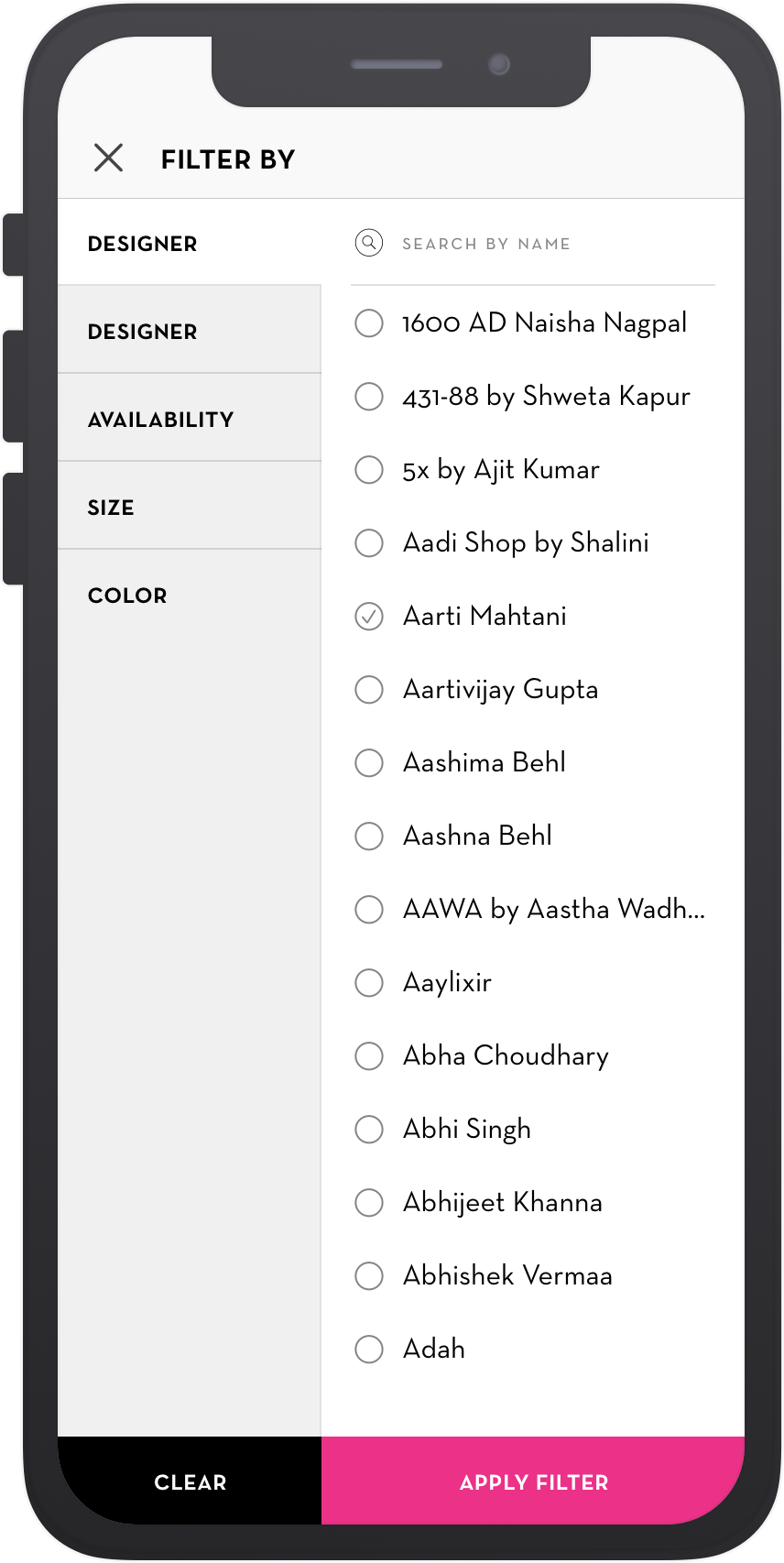784x1563 pixels.
Task: Select 1600 AD Naisha Nagpal designer
Action: (x=369, y=322)
